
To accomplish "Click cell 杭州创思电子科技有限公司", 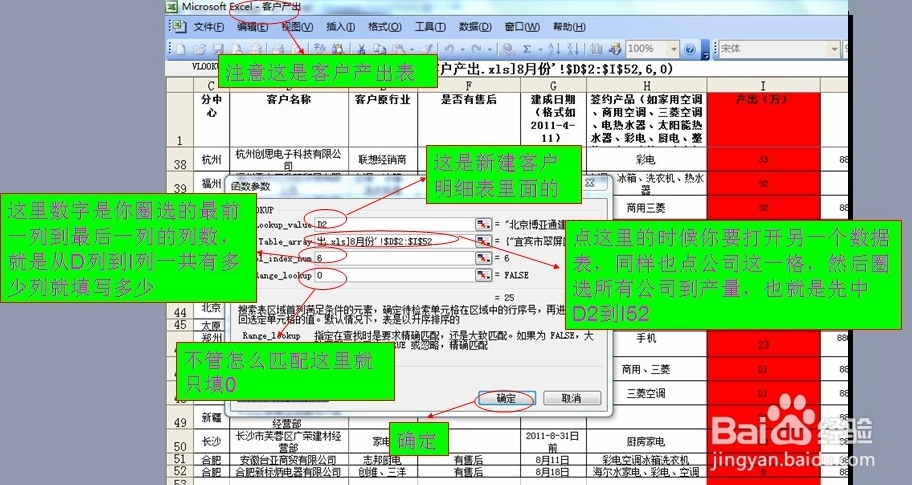I will click(288, 159).
